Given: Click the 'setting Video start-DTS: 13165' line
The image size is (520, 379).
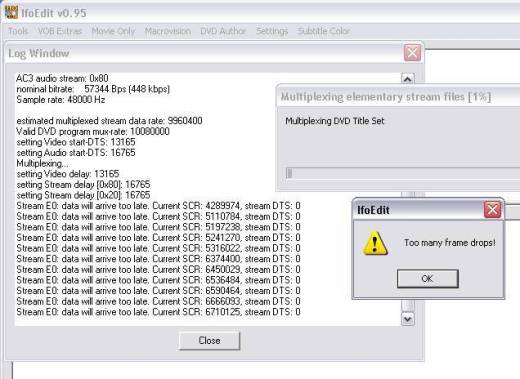Looking at the screenshot, I should click(76, 142).
